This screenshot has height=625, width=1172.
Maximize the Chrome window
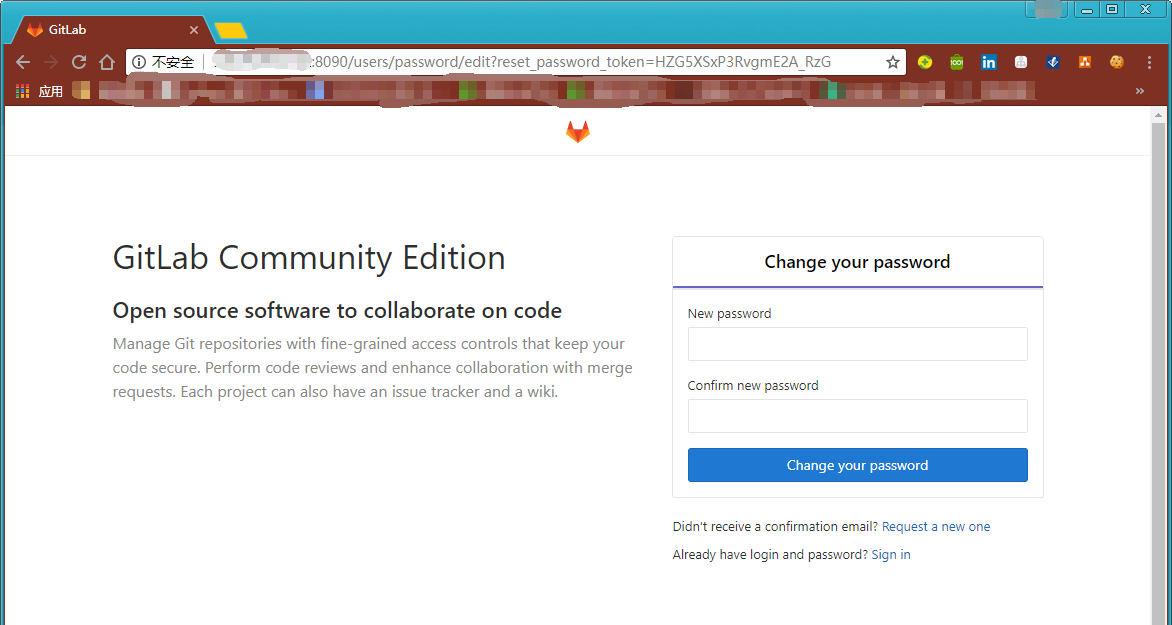1111,10
